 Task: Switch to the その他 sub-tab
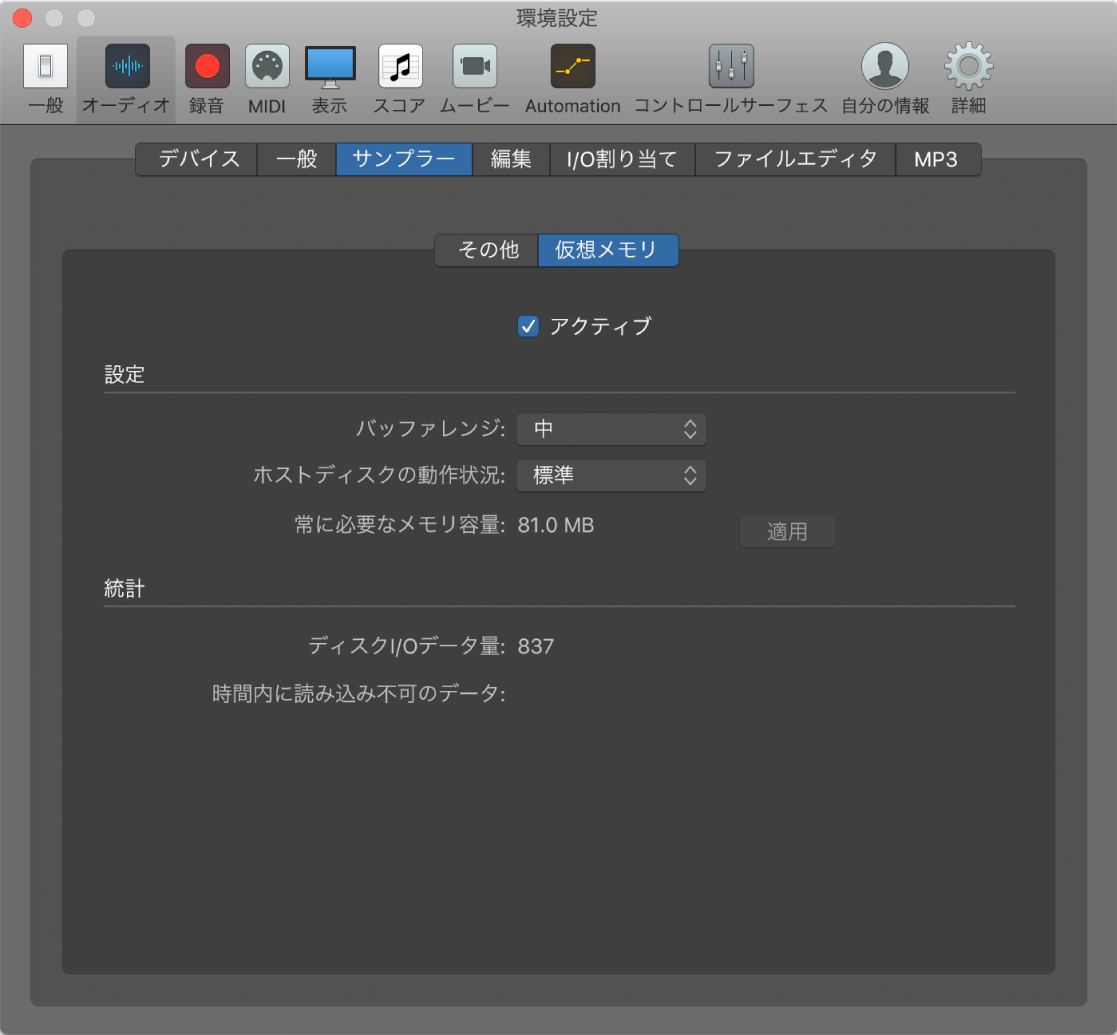click(486, 250)
